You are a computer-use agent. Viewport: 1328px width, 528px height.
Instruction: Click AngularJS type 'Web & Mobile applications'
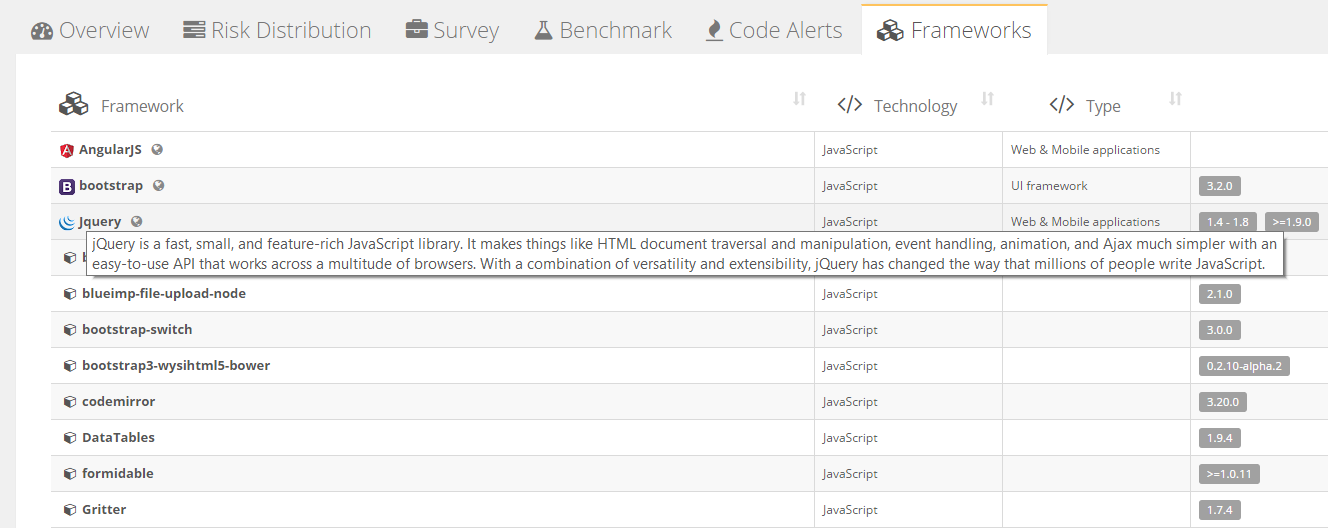[1085, 150]
